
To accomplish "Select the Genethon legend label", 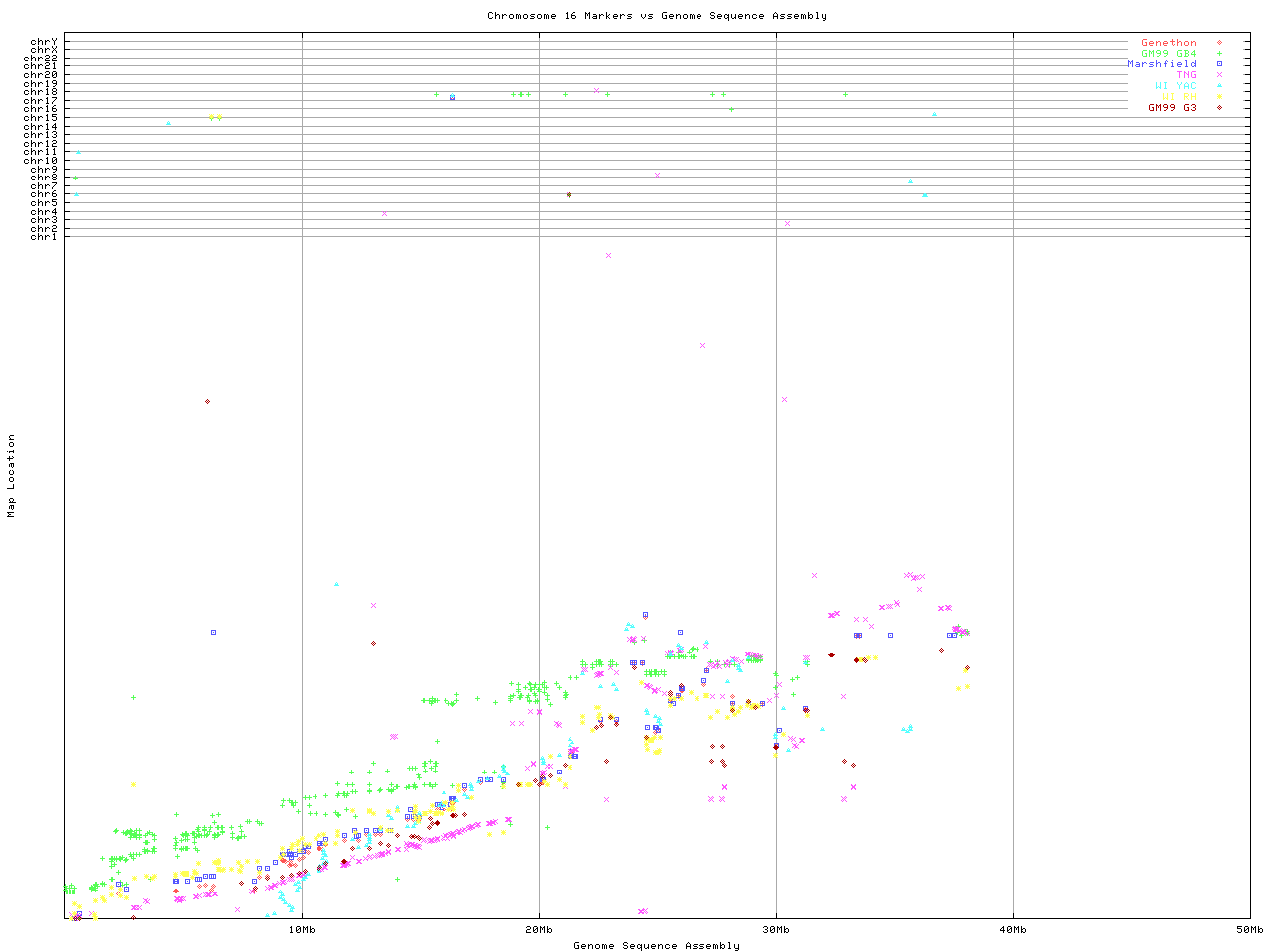I will coord(1168,43).
